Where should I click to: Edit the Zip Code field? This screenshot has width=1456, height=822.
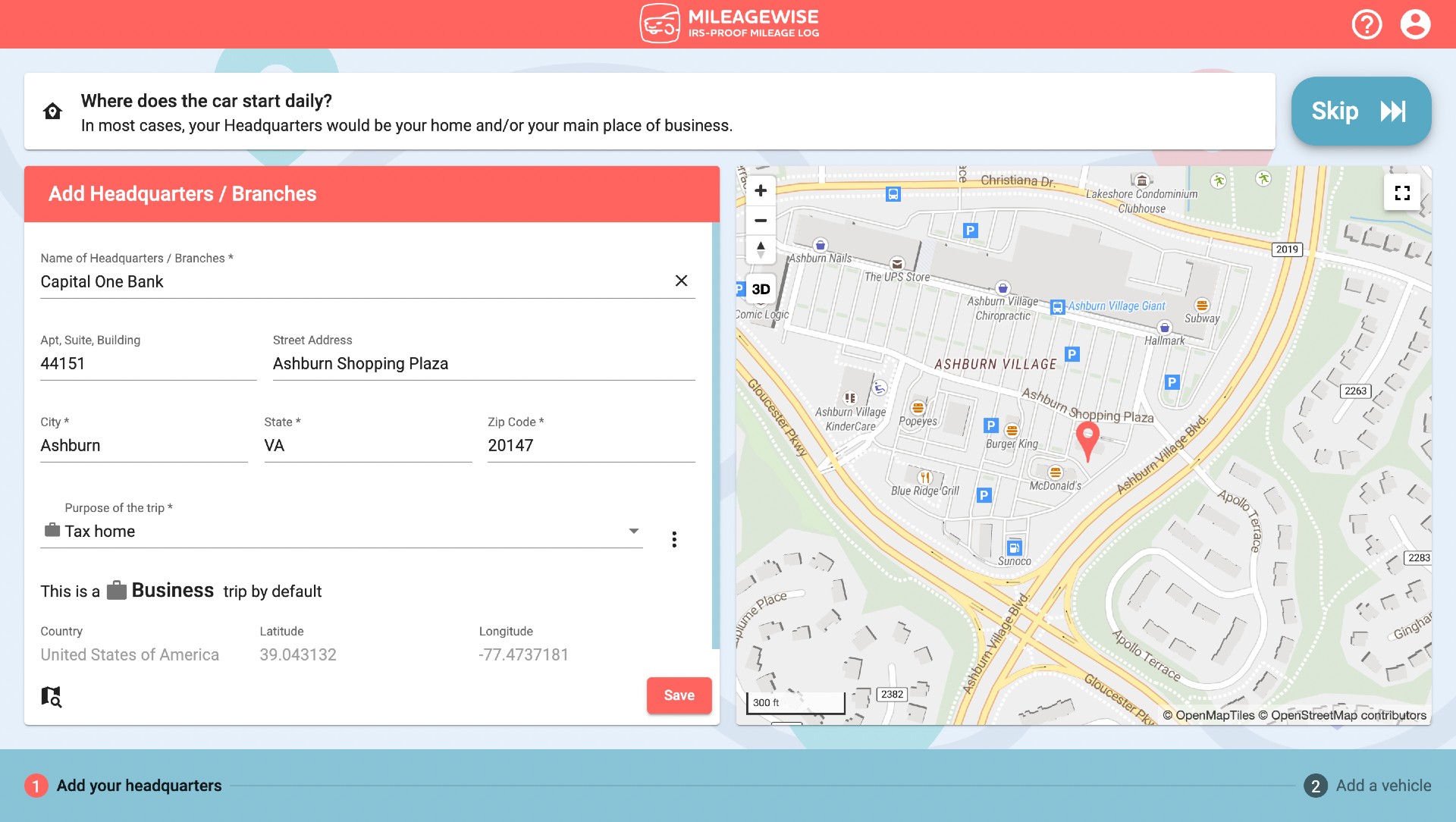click(591, 446)
